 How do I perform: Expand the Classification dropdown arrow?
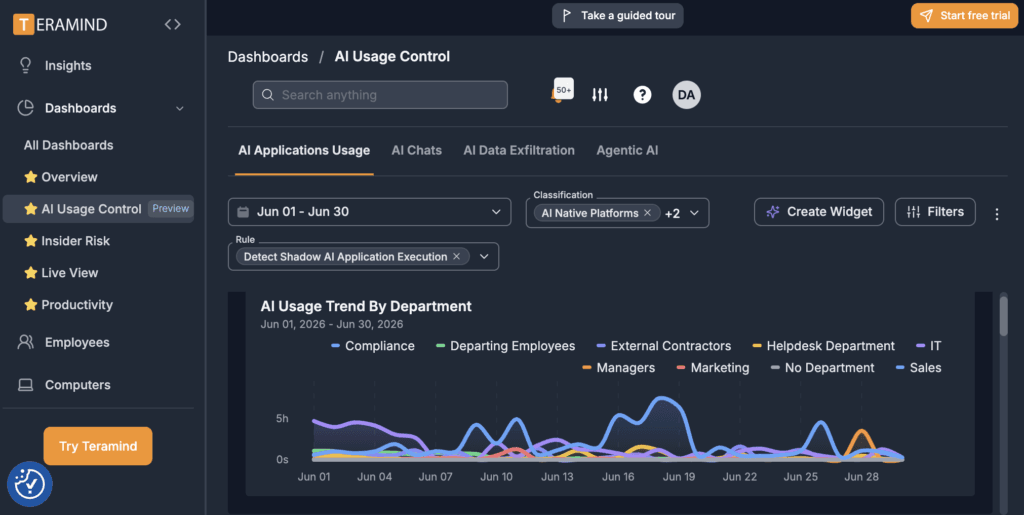(694, 213)
